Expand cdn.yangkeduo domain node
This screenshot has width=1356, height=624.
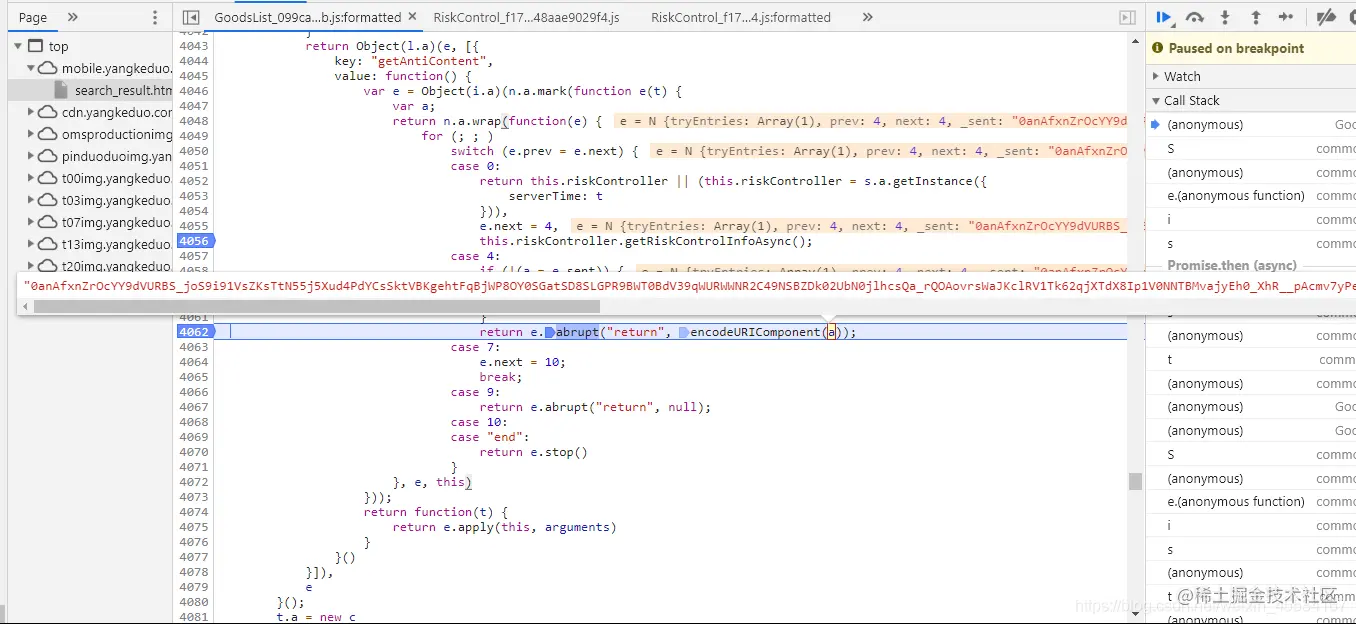31,112
